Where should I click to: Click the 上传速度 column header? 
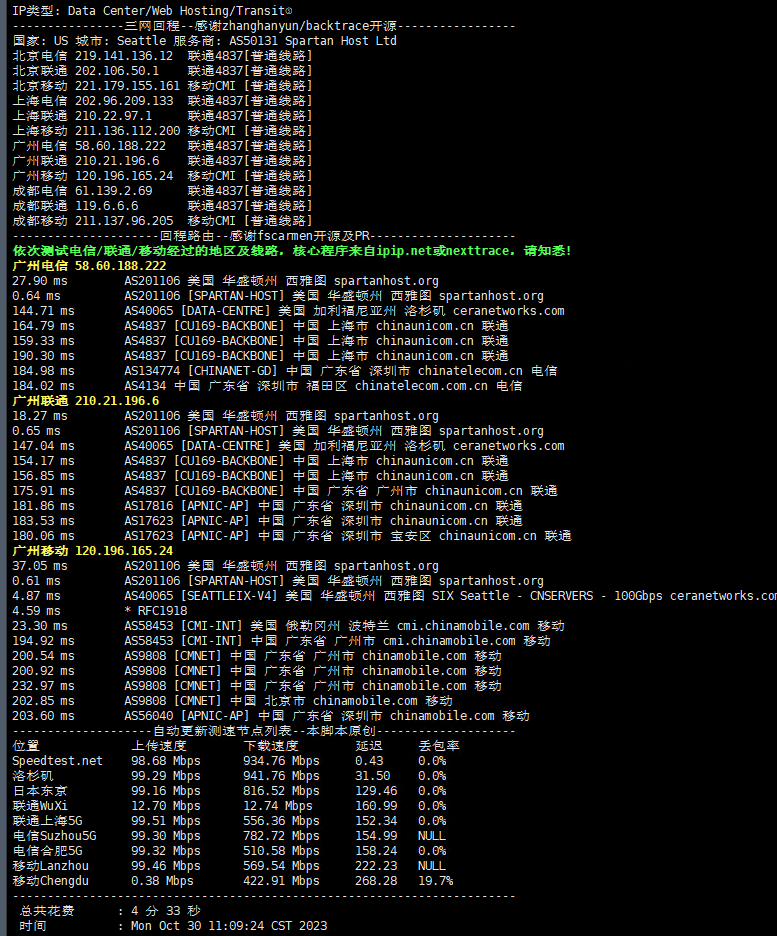coord(159,746)
